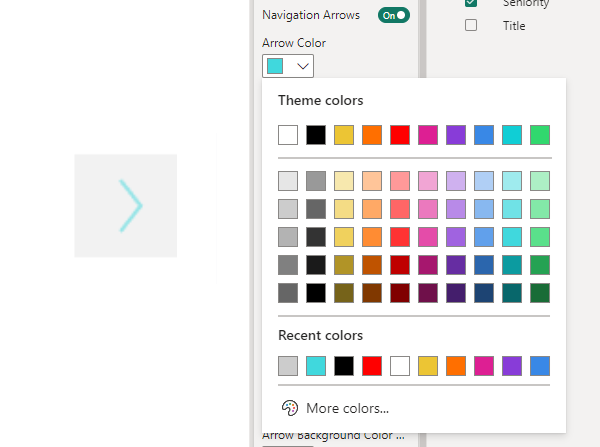Pick the red theme color swatch
Screen dimensions: 600x447
coord(400,135)
